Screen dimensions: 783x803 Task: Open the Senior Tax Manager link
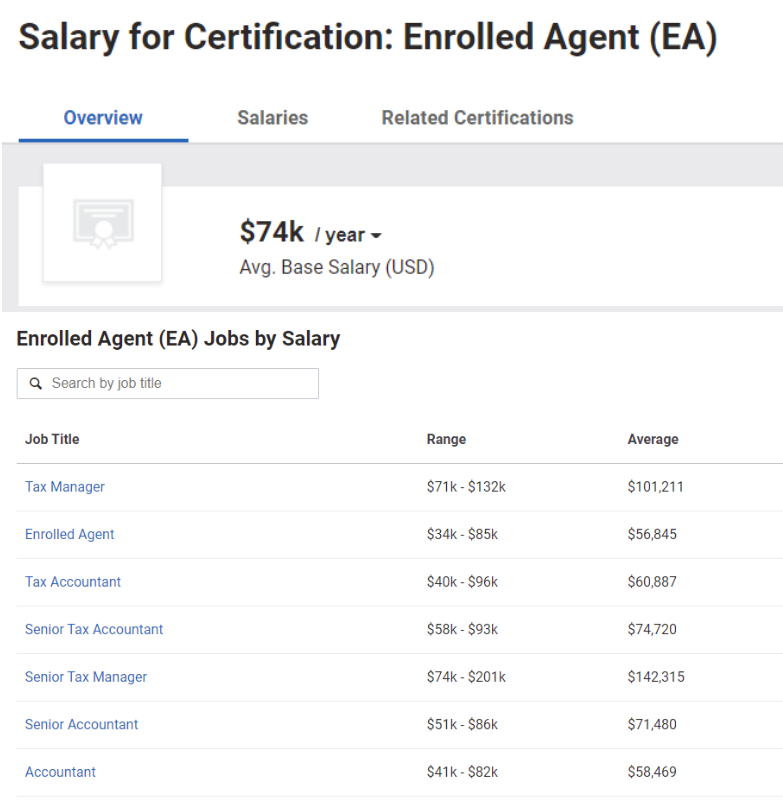coord(86,677)
